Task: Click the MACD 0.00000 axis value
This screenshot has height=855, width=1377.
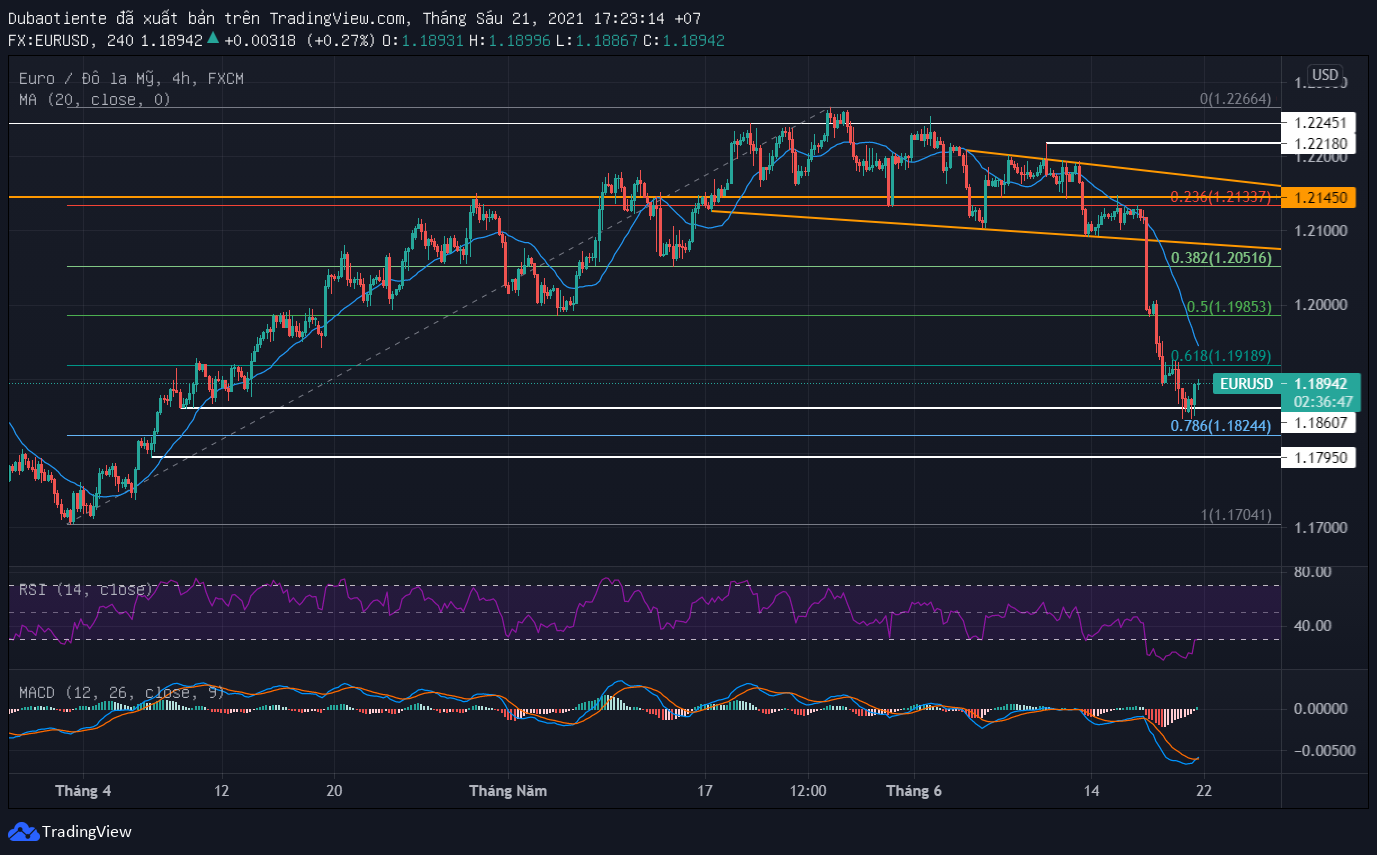Action: click(1320, 708)
